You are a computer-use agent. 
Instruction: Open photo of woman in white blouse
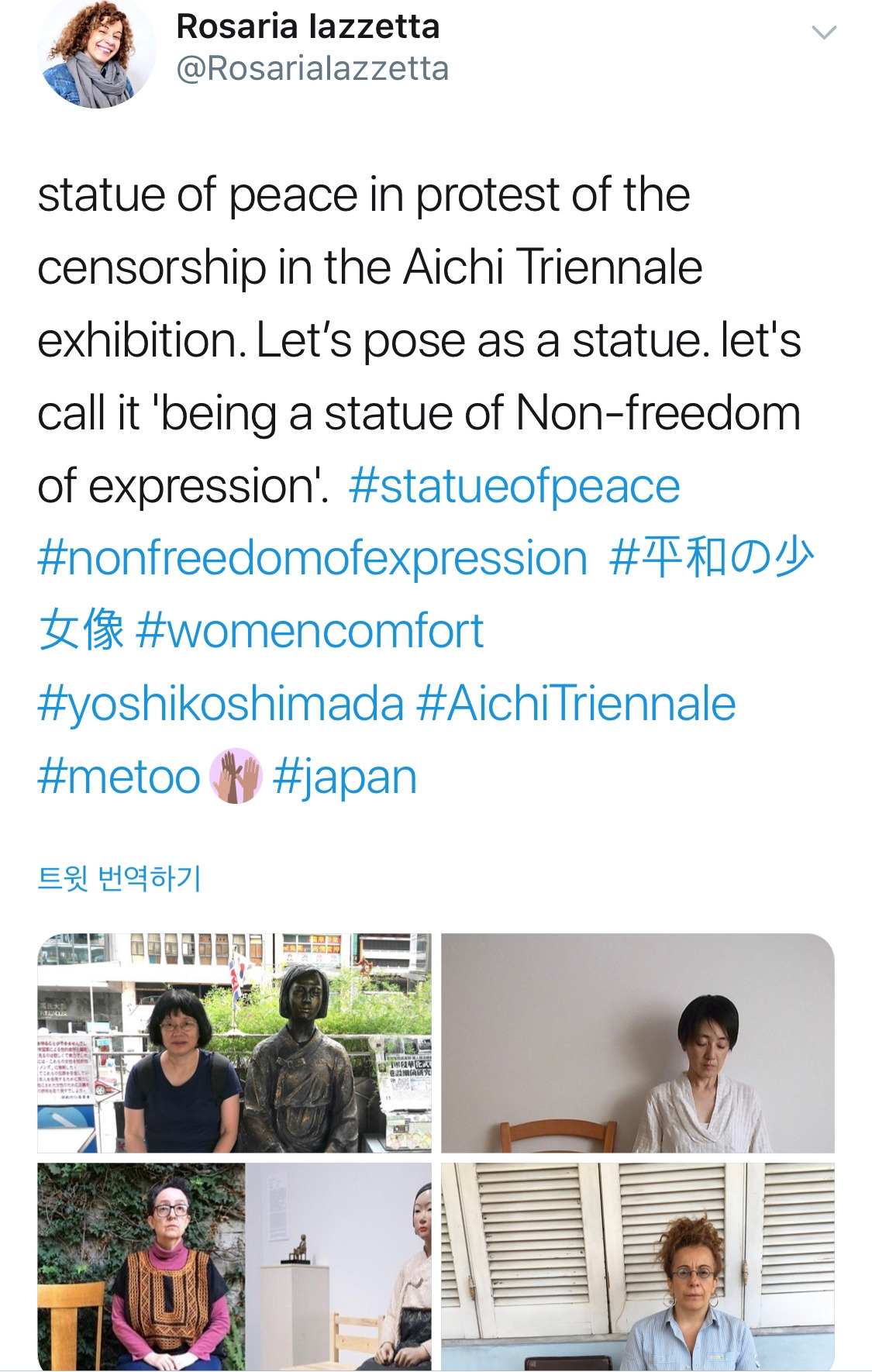[638, 1043]
